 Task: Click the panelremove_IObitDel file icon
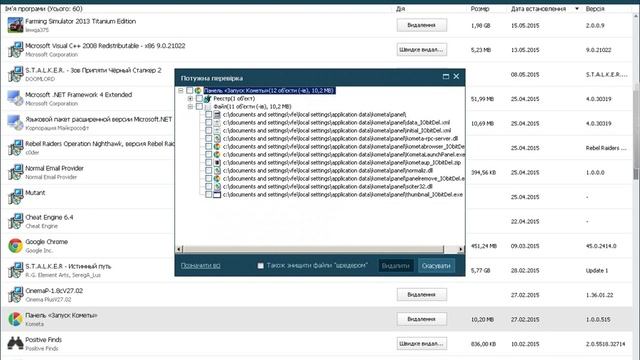pos(217,178)
